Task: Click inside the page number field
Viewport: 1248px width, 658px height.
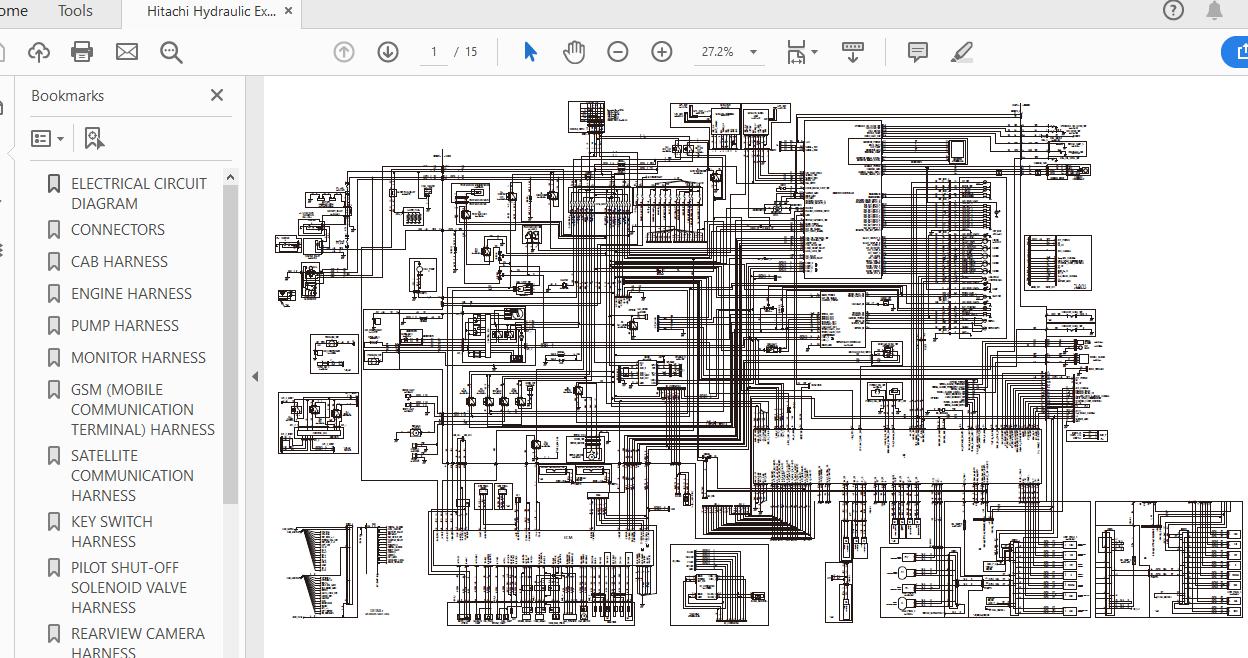Action: click(x=434, y=51)
